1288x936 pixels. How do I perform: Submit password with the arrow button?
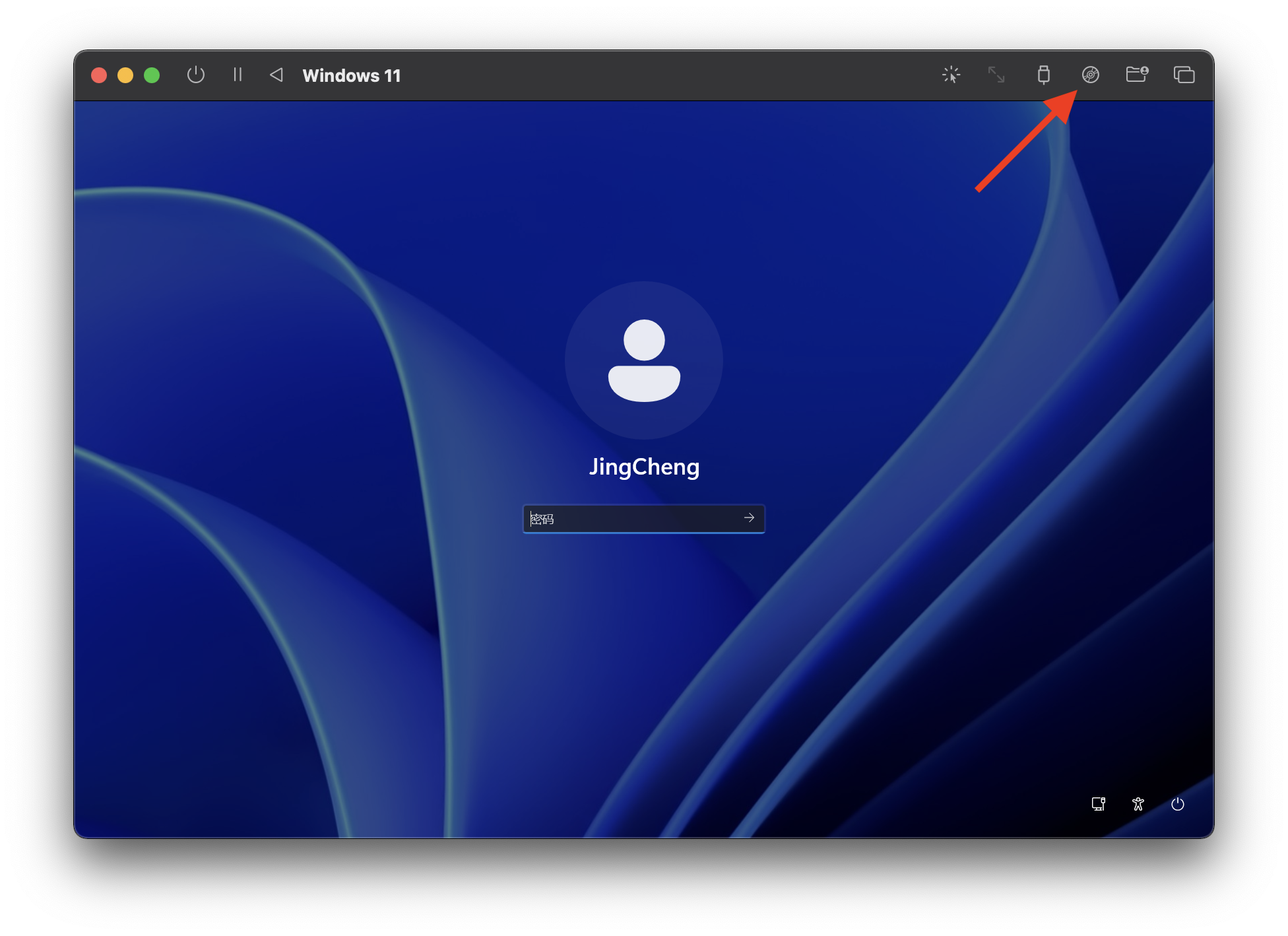[750, 518]
